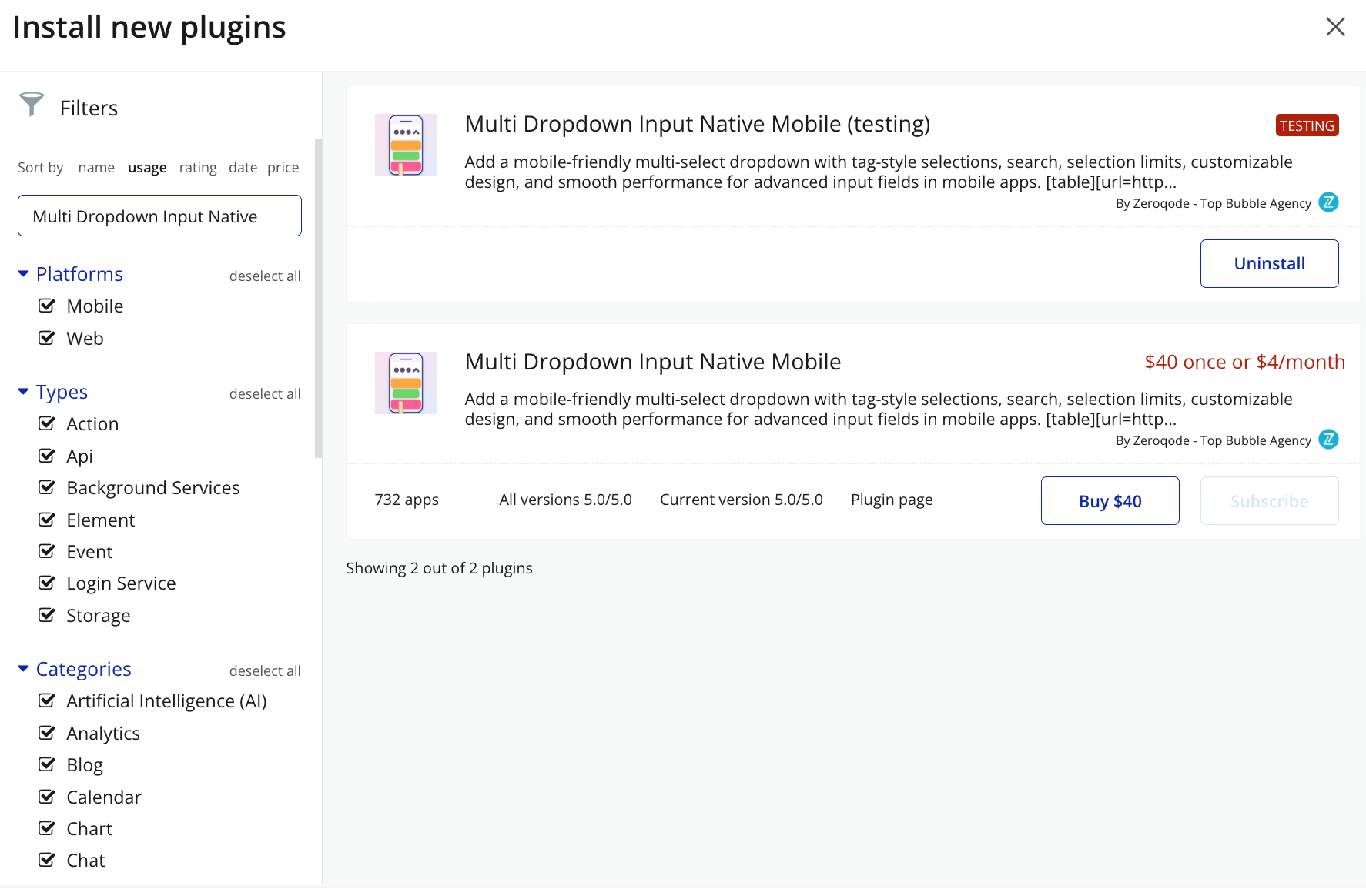
Task: Close the Install new plugins dialog
Action: tap(1335, 27)
